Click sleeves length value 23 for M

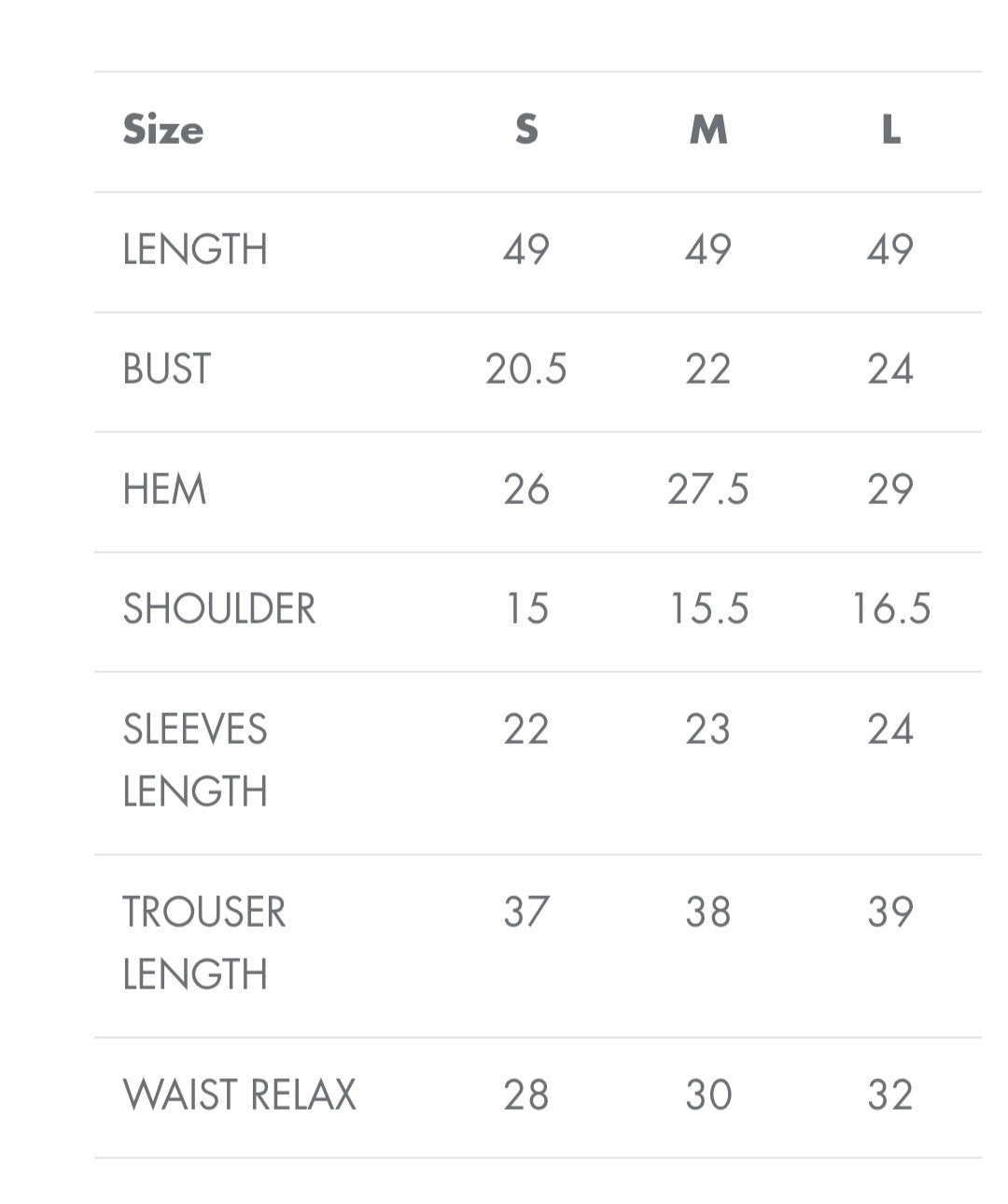[x=708, y=730]
